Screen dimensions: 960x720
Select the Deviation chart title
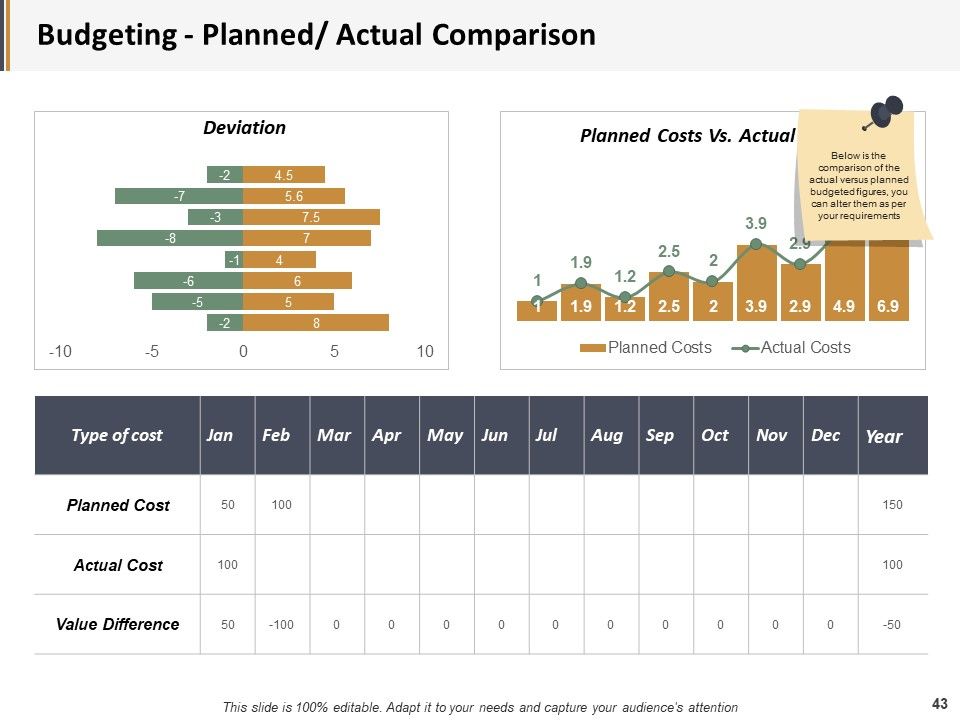[x=244, y=127]
